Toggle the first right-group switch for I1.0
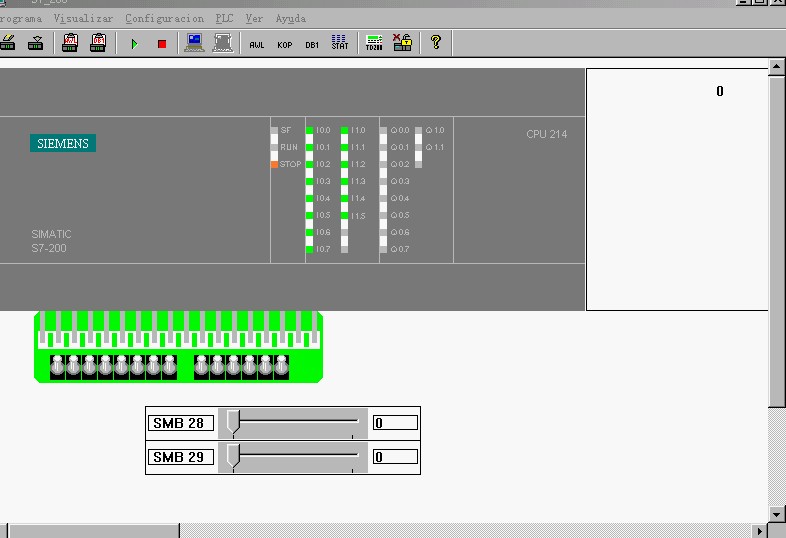This screenshot has width=786, height=538. coord(201,366)
